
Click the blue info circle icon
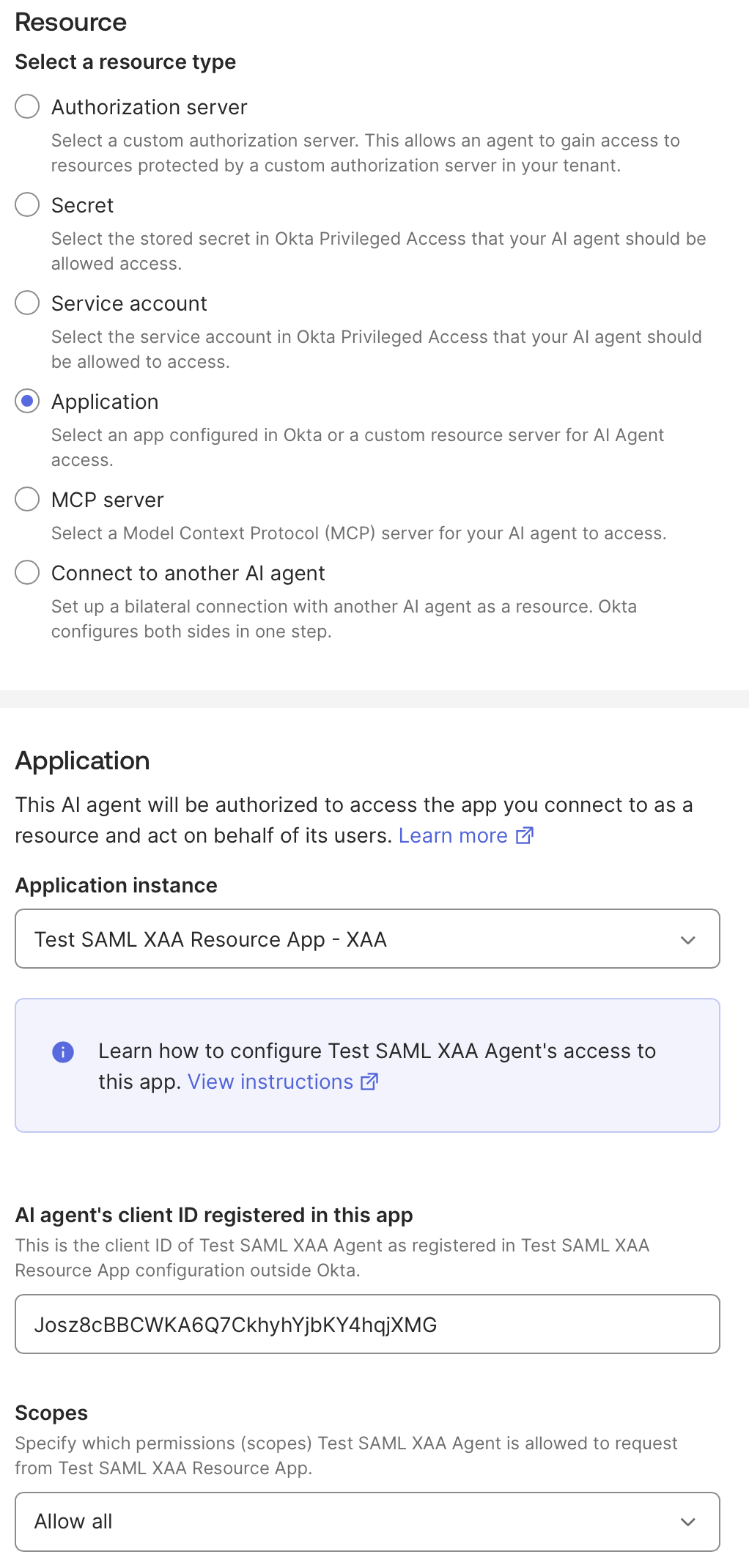[63, 1052]
